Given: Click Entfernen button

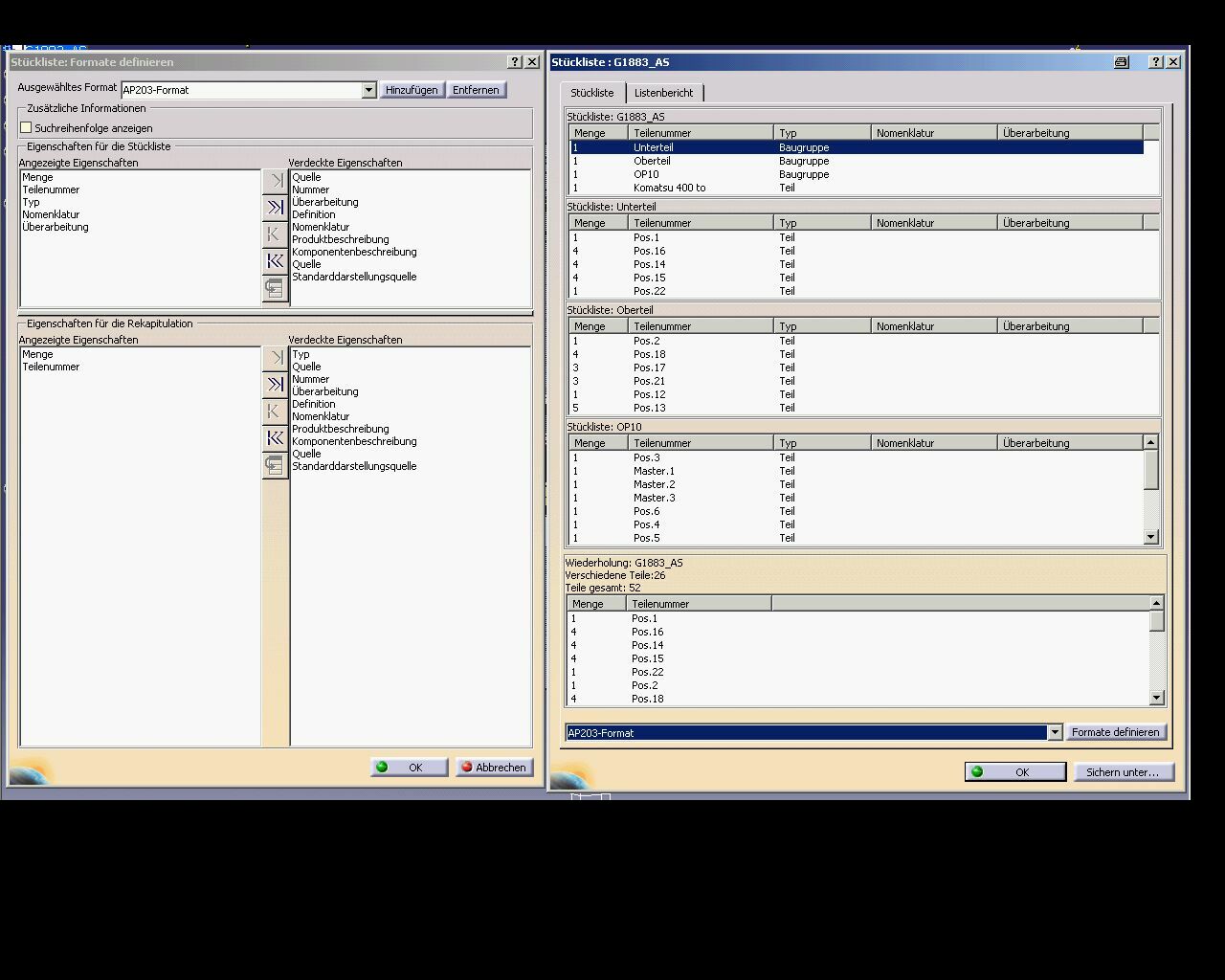Looking at the screenshot, I should tap(476, 90).
